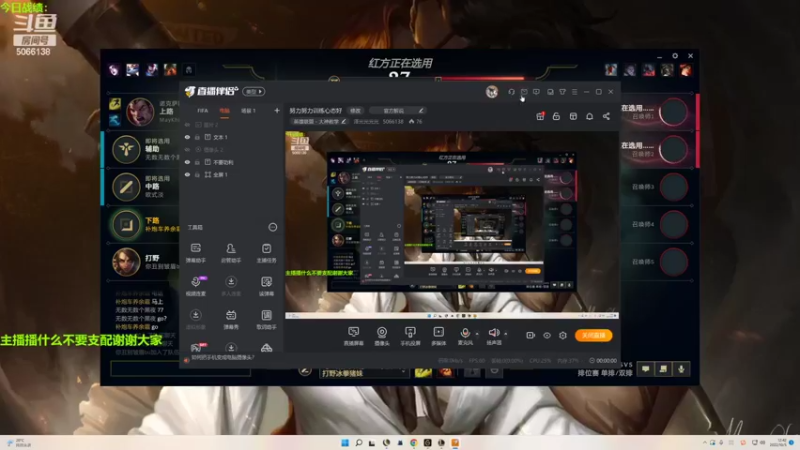Switch to the 场景 1 scene tab
Viewport: 800px width, 450px height.
coord(248,111)
